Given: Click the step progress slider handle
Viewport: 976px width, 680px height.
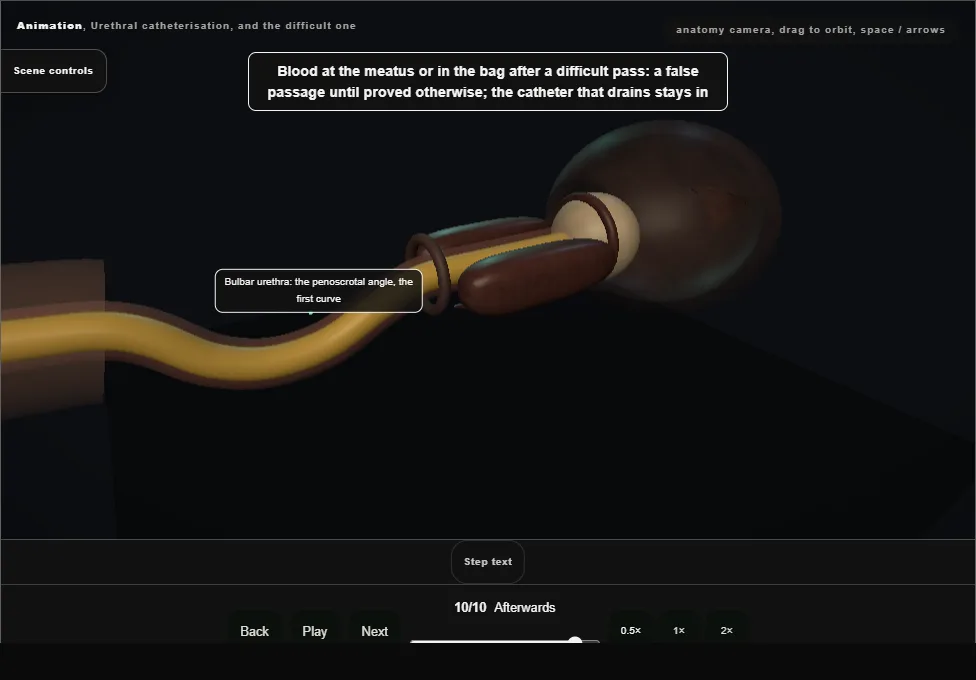Looking at the screenshot, I should click(x=575, y=640).
